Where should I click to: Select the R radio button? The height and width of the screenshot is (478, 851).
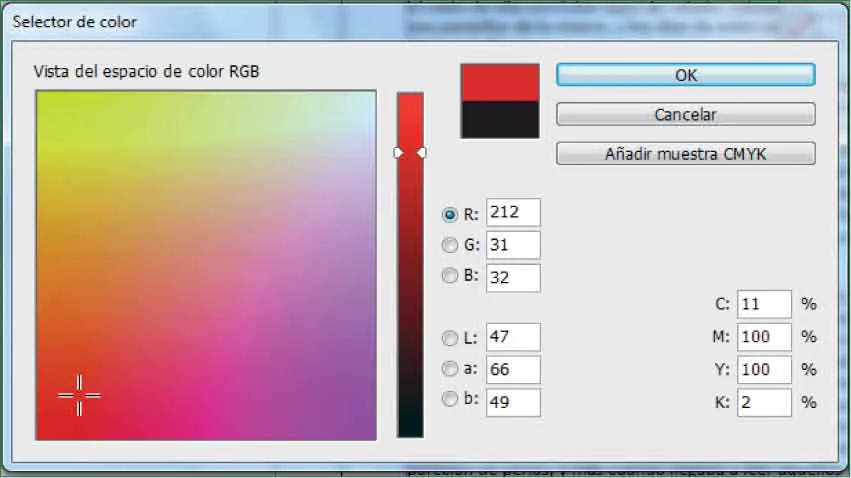449,214
